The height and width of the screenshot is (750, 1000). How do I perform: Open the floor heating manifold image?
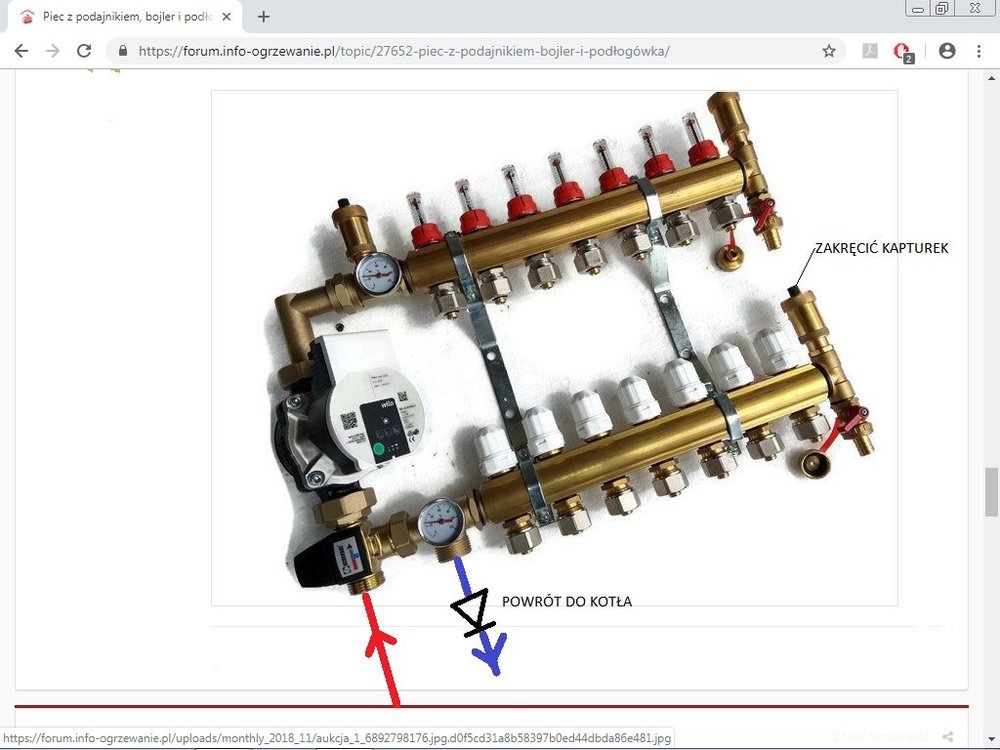click(x=554, y=347)
